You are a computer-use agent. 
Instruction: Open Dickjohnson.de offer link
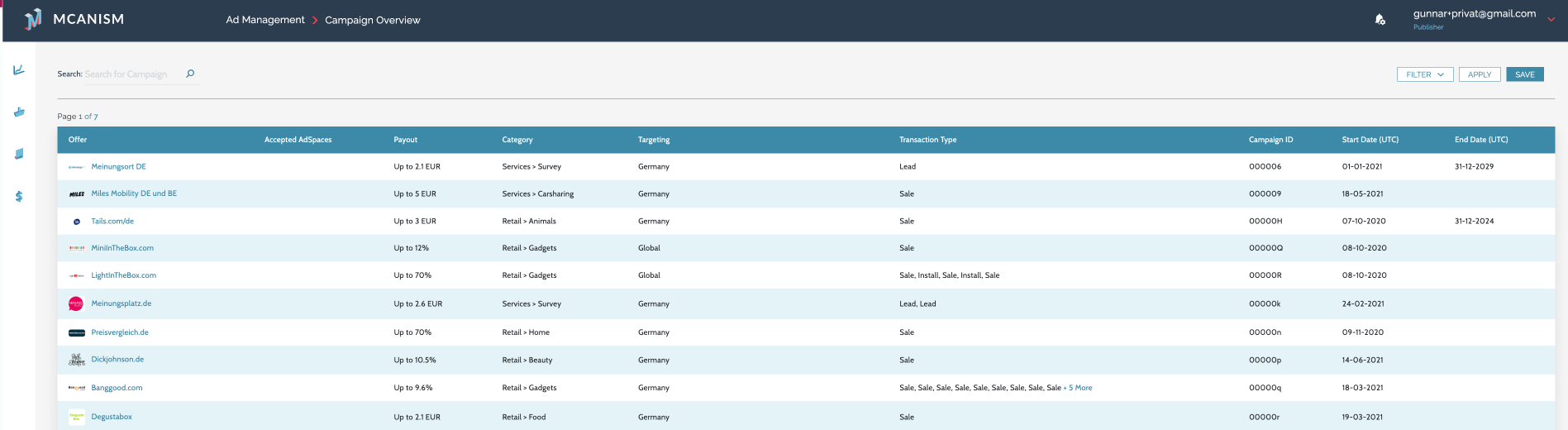(x=117, y=360)
